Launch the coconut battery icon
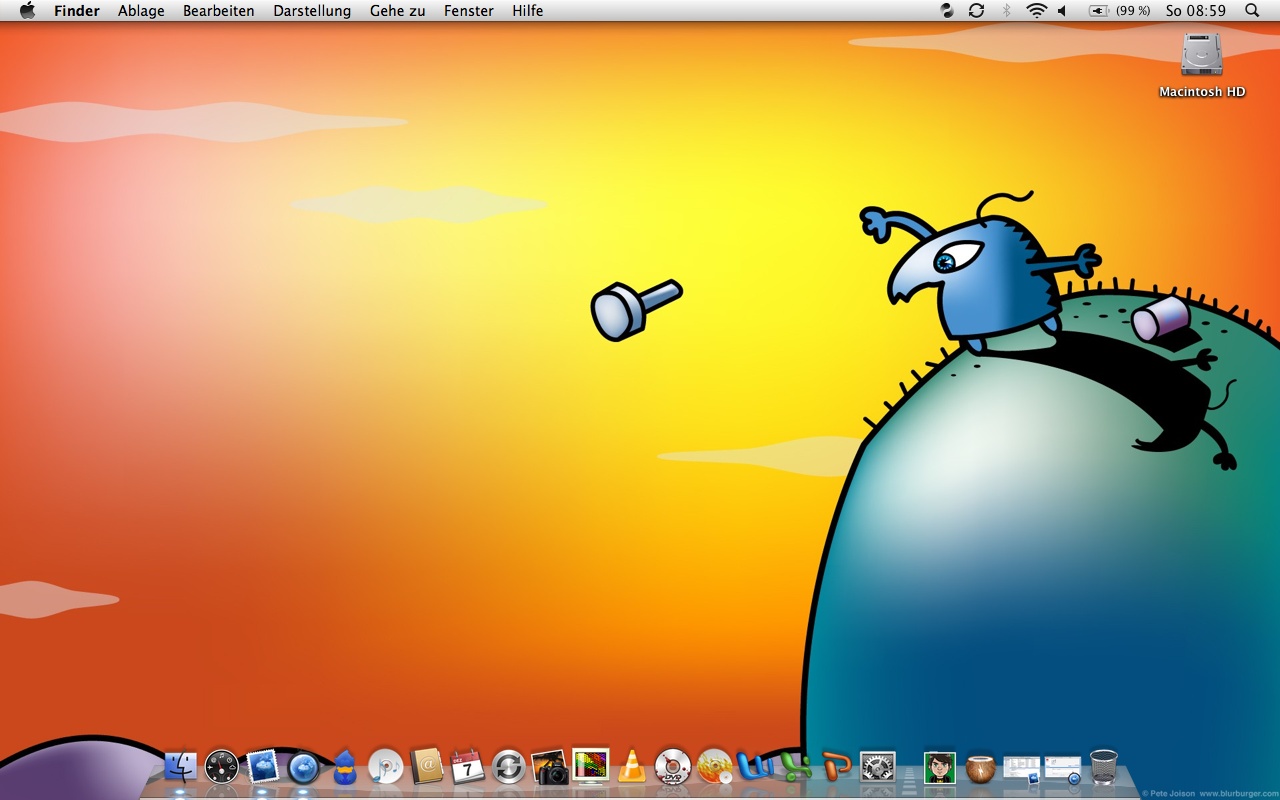This screenshot has height=800, width=1280. [x=981, y=768]
